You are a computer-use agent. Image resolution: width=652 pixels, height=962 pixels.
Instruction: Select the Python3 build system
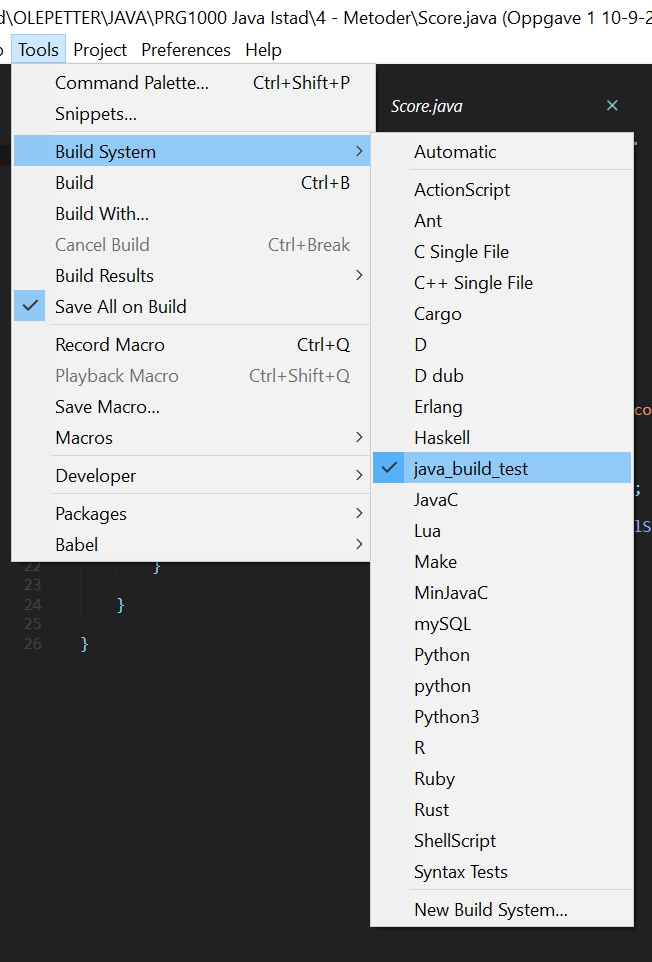click(448, 716)
